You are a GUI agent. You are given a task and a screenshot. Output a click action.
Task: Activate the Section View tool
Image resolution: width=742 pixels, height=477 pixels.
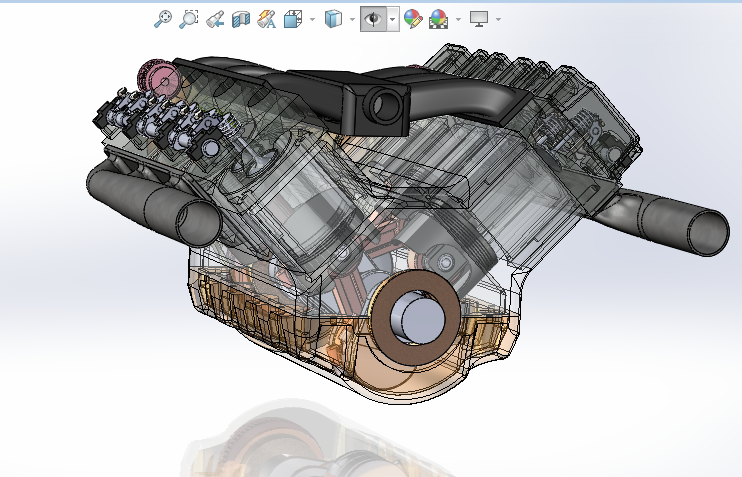coord(241,19)
